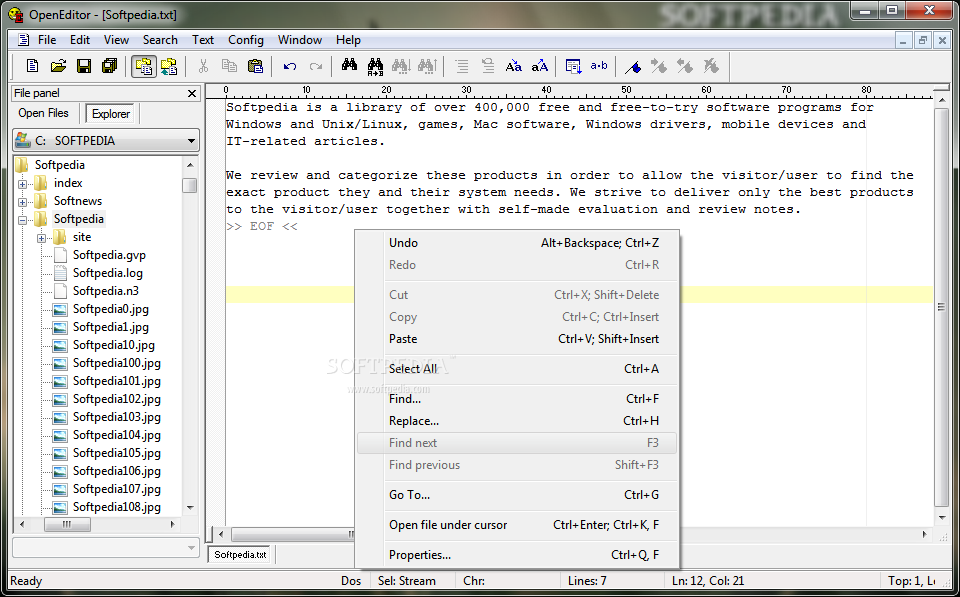Screen dimensions: 960x597
Task: Click the Replace binoculars A→B icon
Action: tap(375, 66)
